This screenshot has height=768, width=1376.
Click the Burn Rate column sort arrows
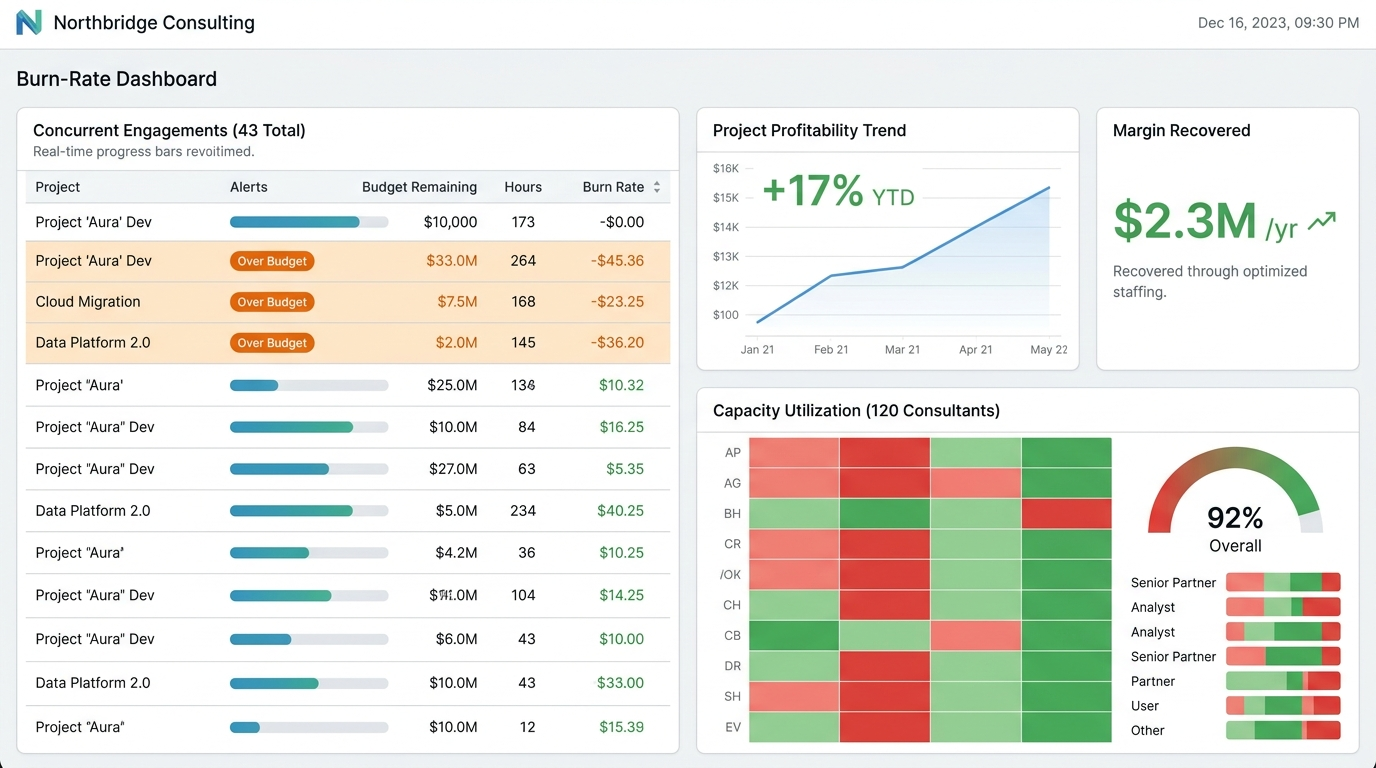657,187
